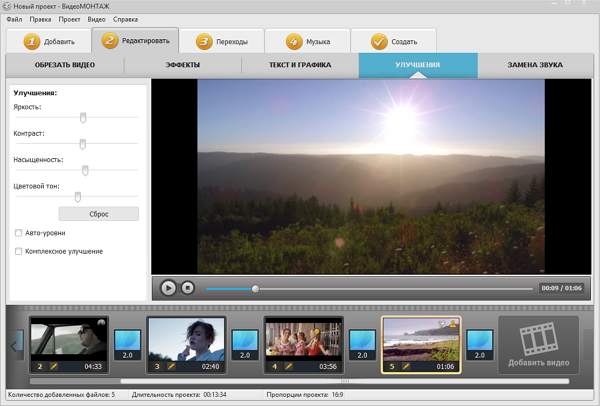The height and width of the screenshot is (406, 600).
Task: Open the 'ЭФФЕКТЫ' tab
Action: 182,66
